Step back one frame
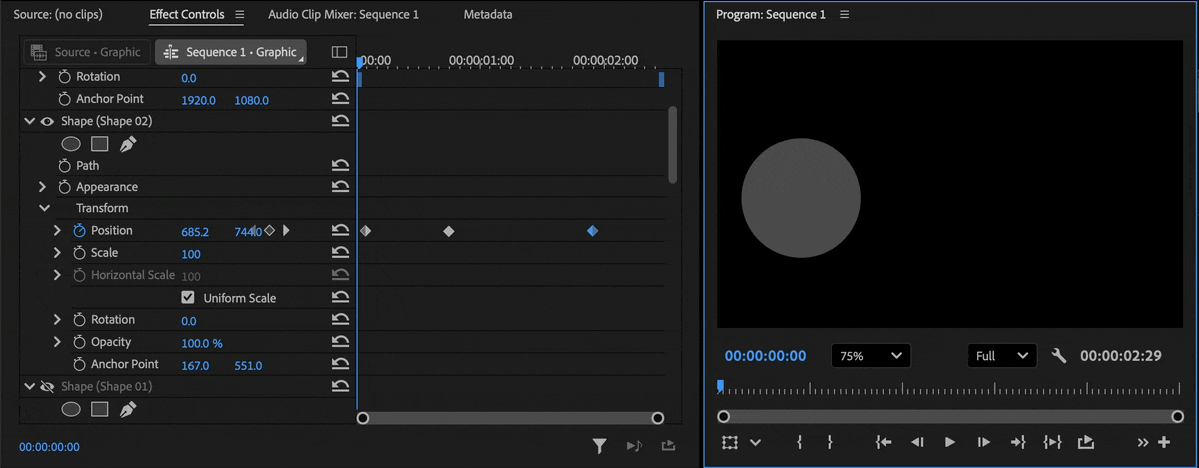Screen dimensions: 1199x468 [918, 442]
